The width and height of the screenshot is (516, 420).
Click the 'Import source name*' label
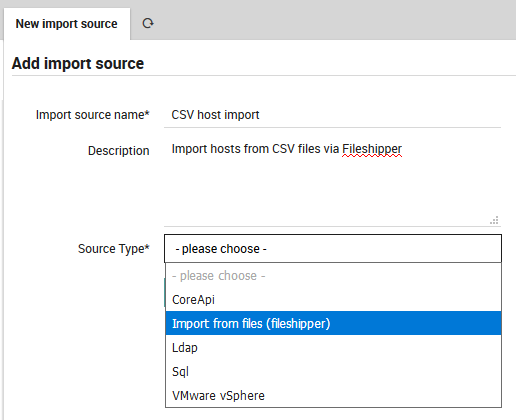(93, 115)
